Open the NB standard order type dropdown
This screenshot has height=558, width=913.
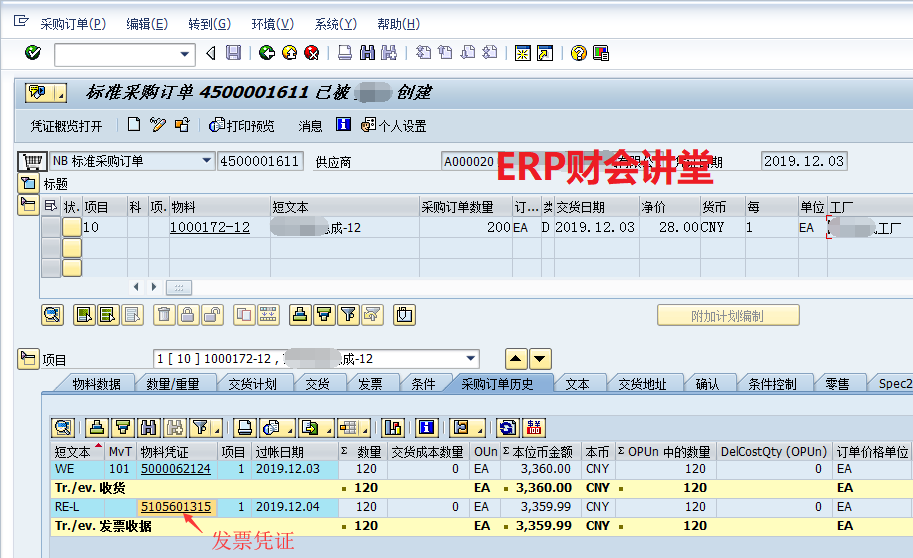[207, 161]
